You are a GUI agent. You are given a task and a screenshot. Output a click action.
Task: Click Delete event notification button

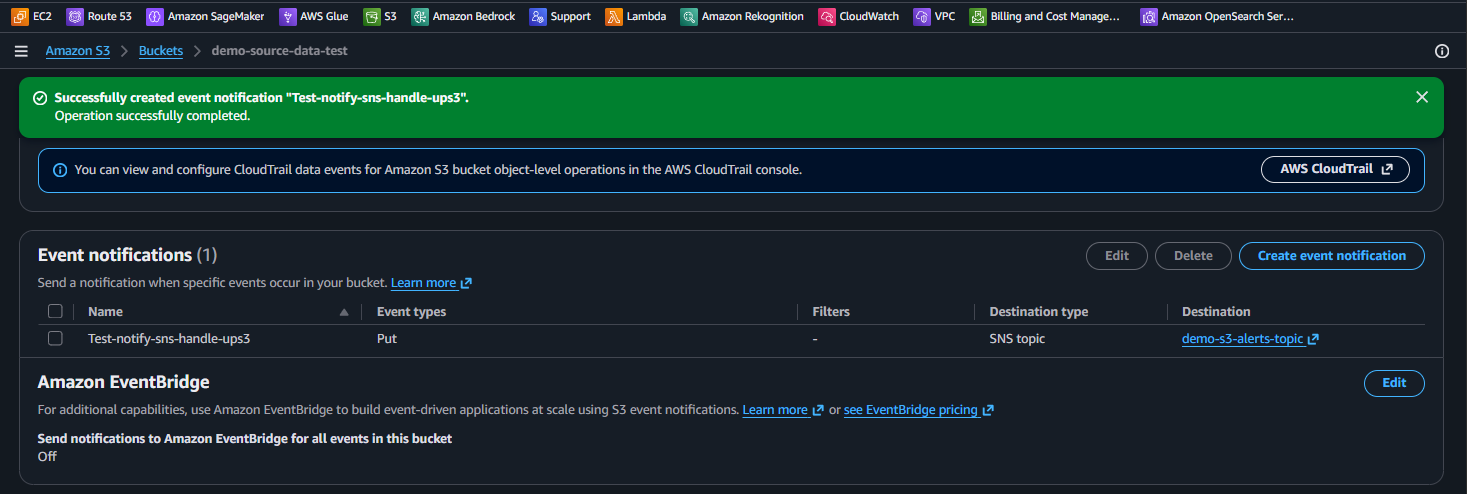coord(1193,256)
